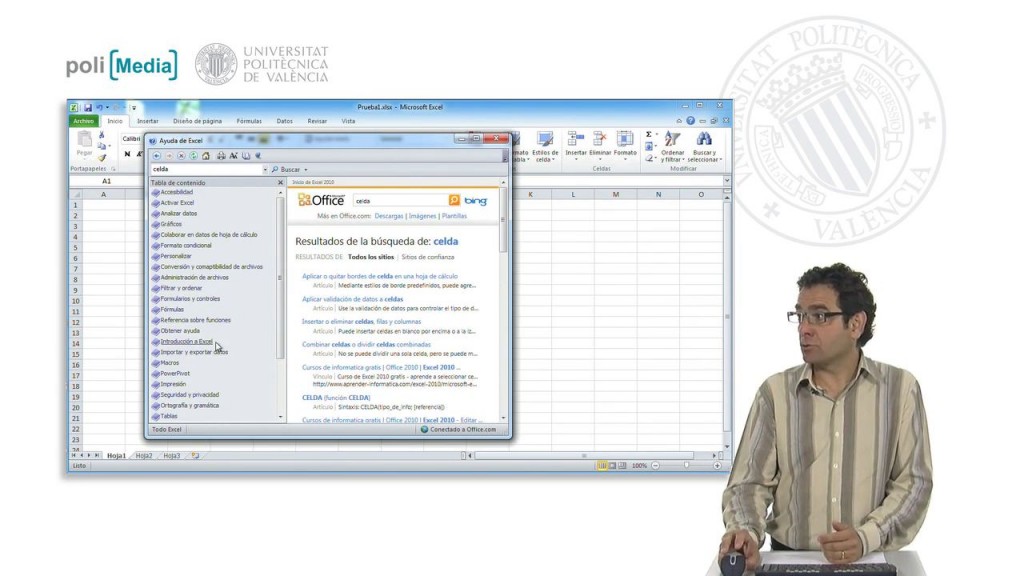Click the zoom in plus button

[x=717, y=466]
